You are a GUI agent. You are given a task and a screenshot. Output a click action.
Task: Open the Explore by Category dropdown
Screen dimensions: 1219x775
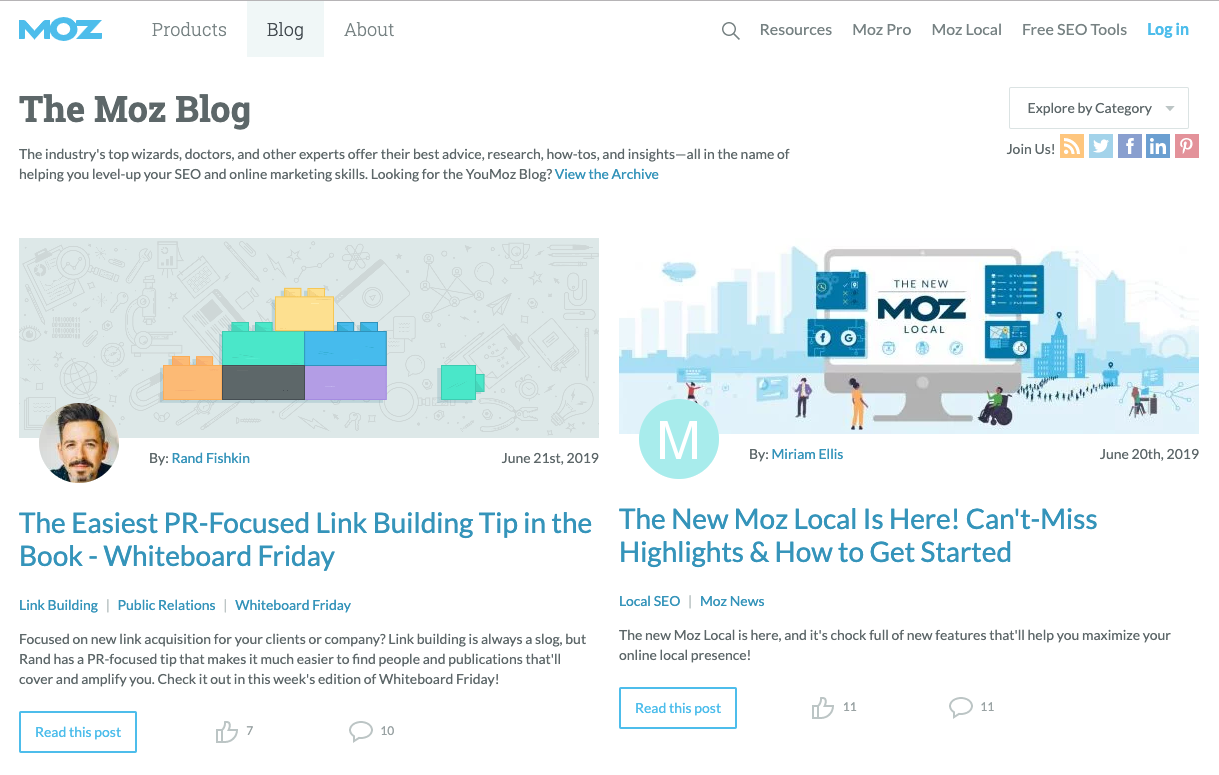coord(1098,107)
